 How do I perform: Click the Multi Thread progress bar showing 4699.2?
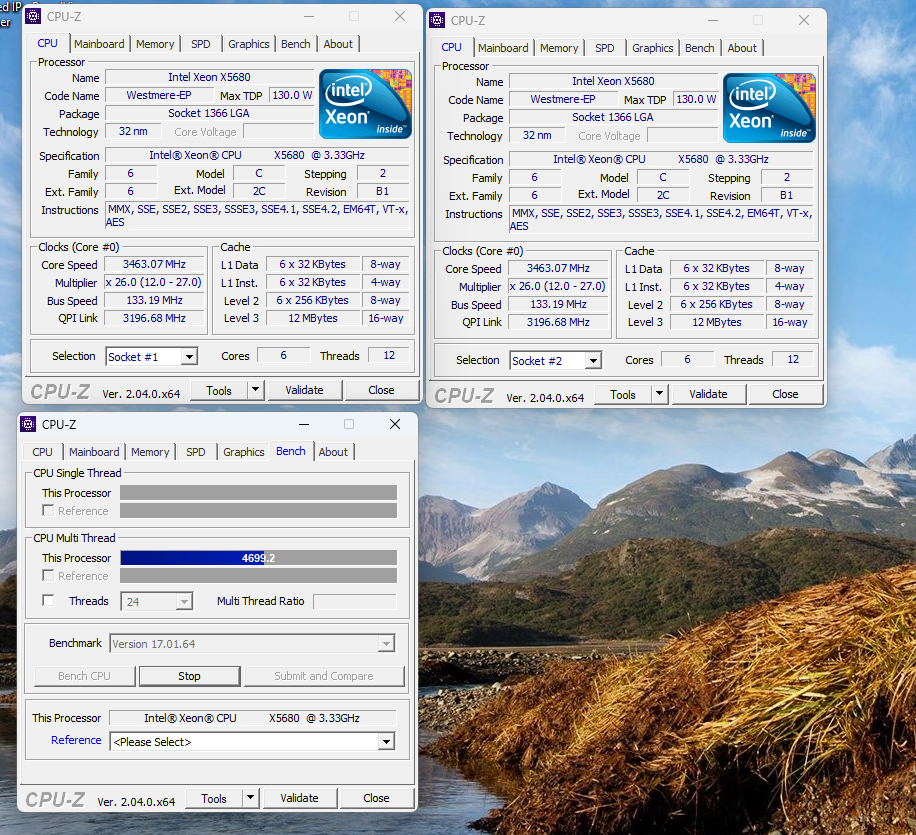[x=258, y=558]
